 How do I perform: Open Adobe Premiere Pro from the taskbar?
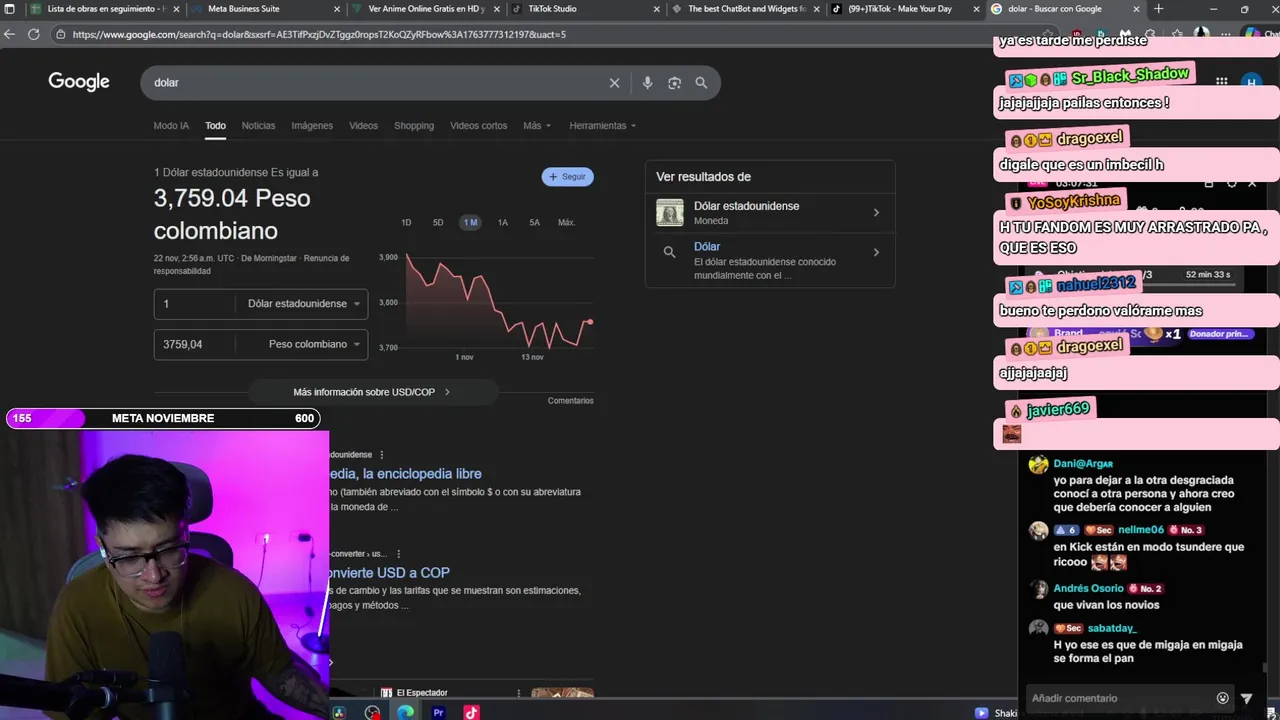438,712
